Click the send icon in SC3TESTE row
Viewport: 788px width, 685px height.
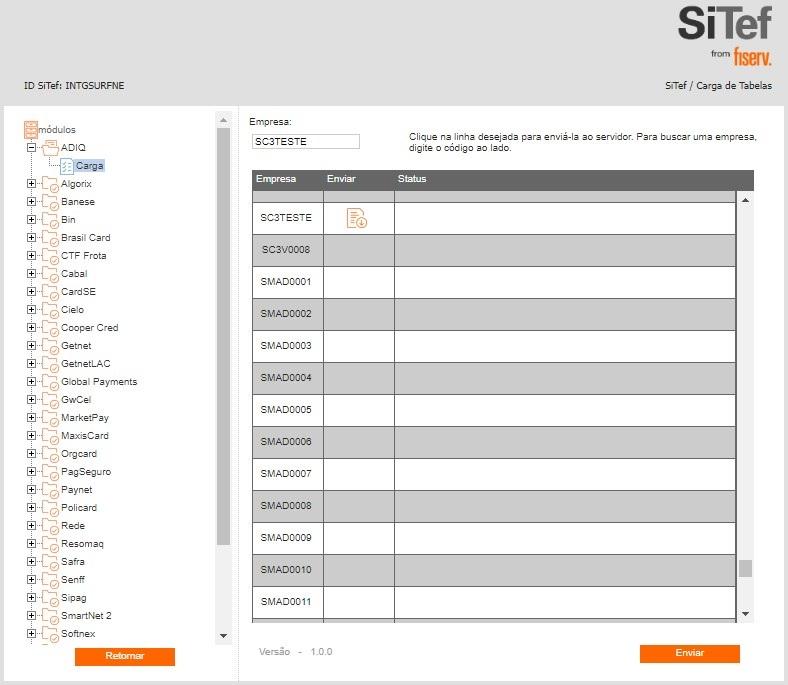click(x=357, y=218)
